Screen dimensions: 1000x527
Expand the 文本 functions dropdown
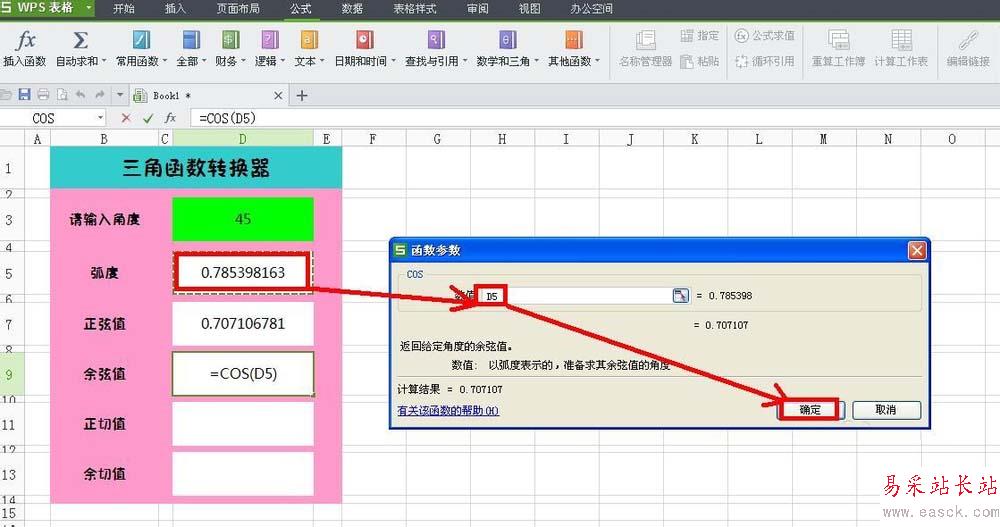pyautogui.click(x=321, y=61)
